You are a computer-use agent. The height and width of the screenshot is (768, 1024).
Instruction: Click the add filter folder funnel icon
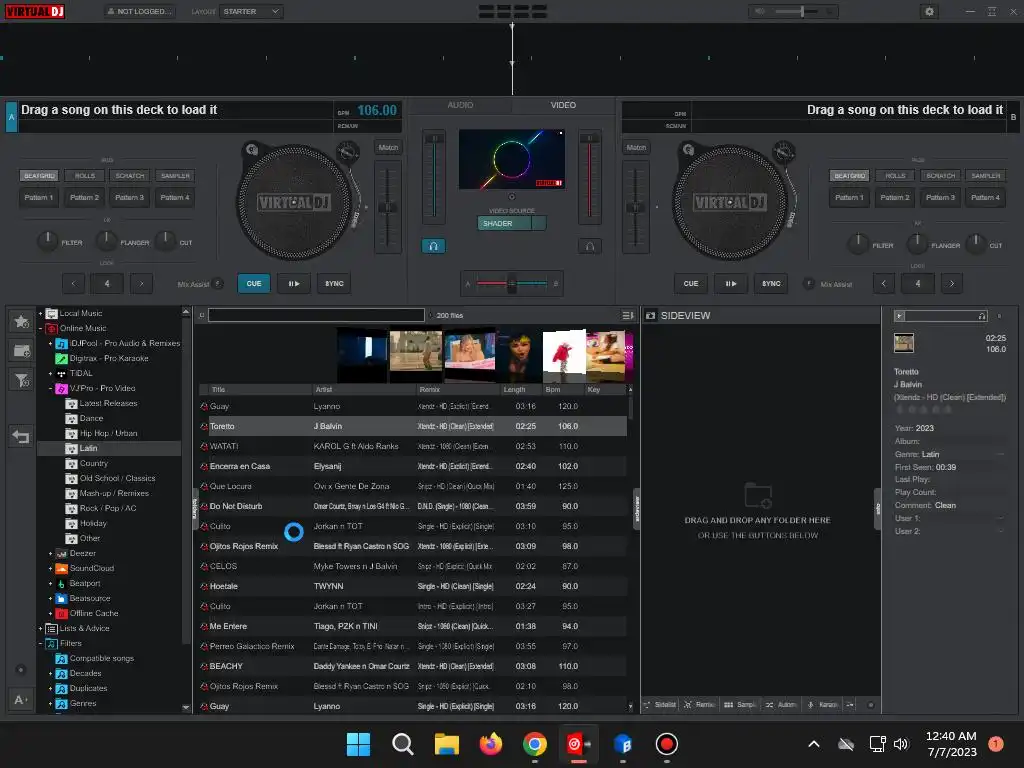[x=22, y=380]
